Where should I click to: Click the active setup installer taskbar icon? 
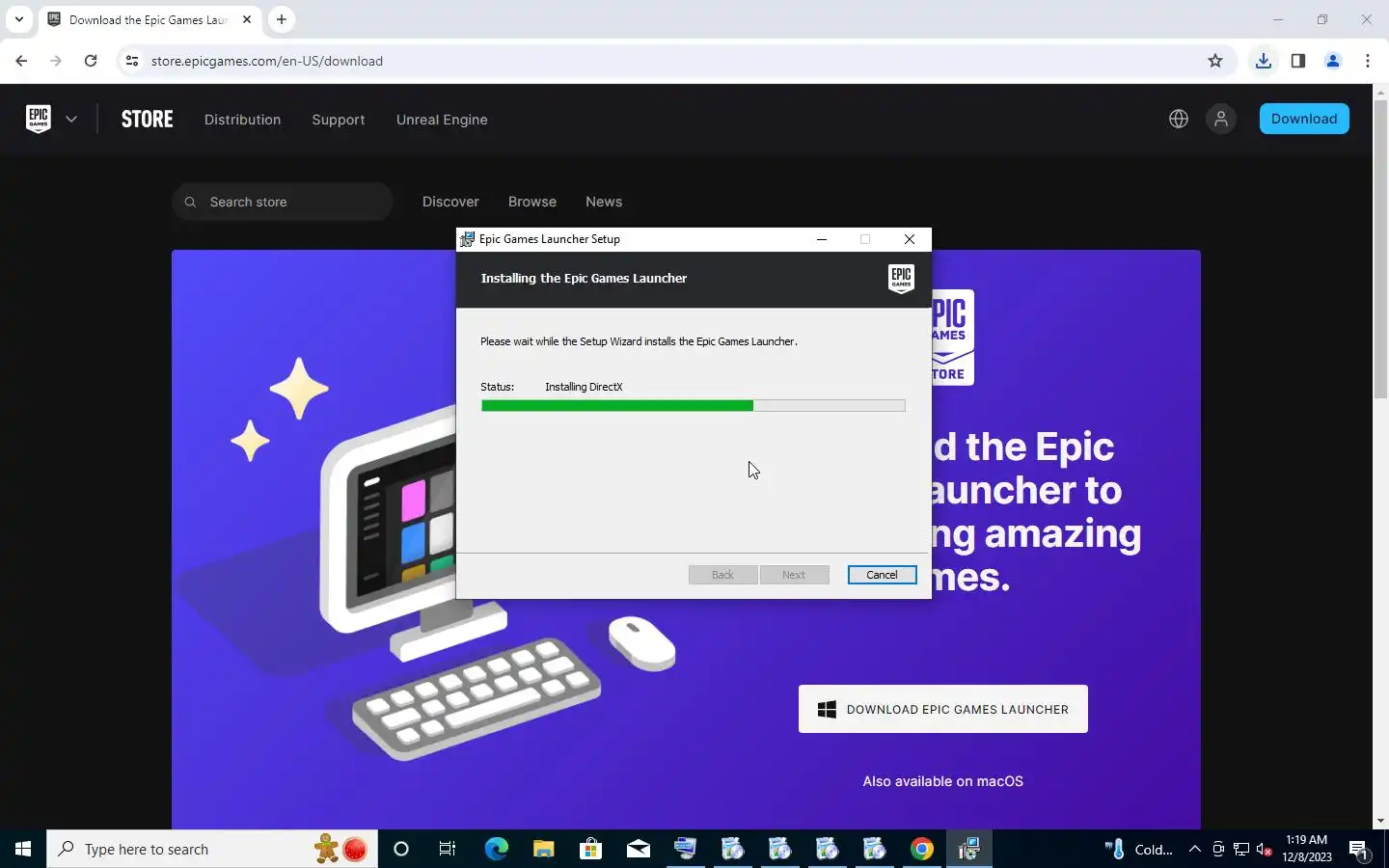pos(969,849)
